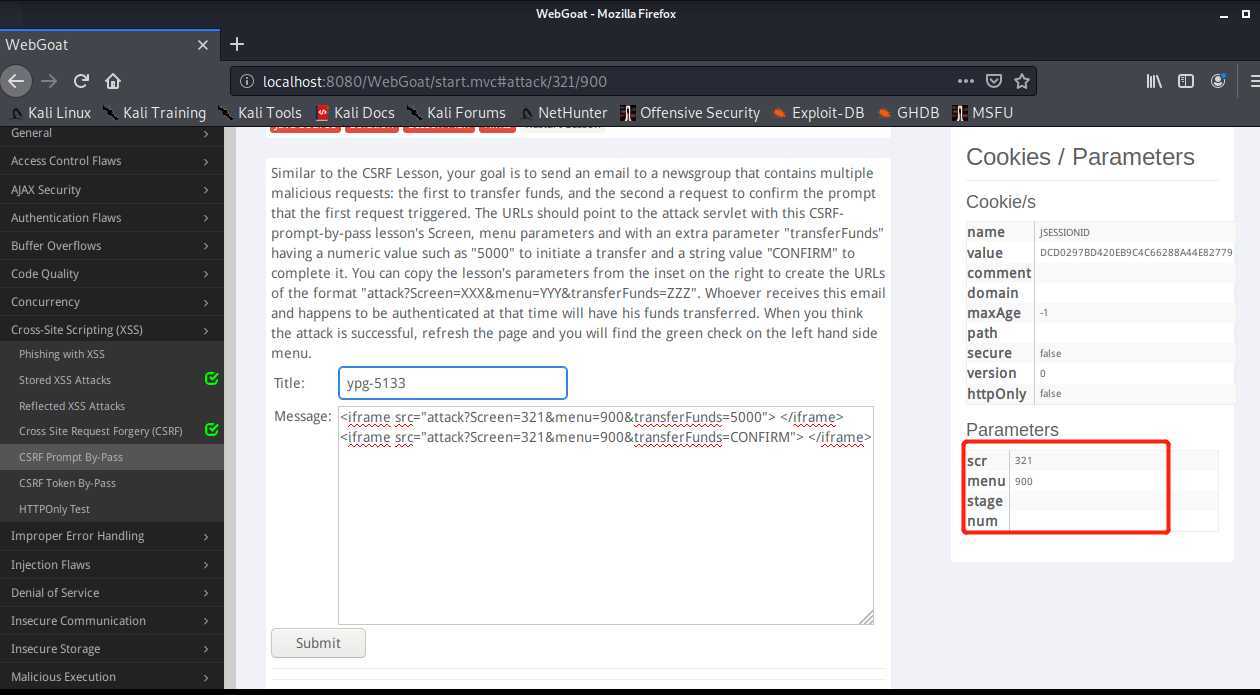Expand Authentication Flaws category
This screenshot has width=1260, height=695.
pyautogui.click(x=112, y=217)
